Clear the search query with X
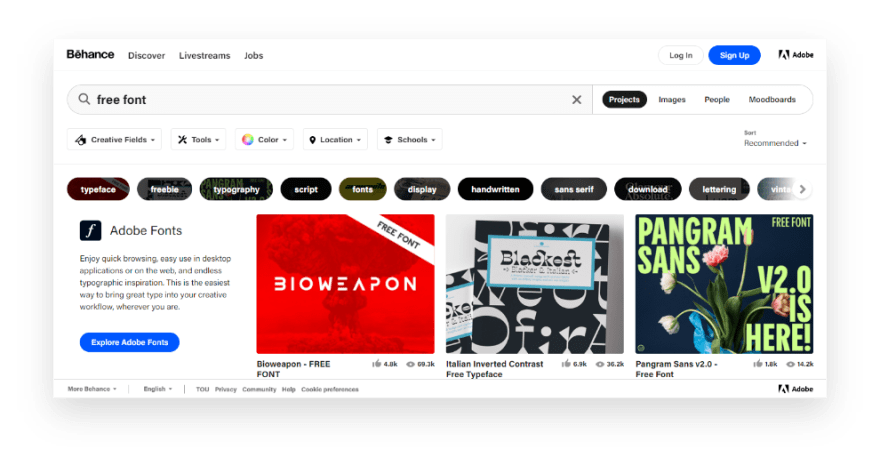Screen dimensions: 880x466 (x=576, y=99)
